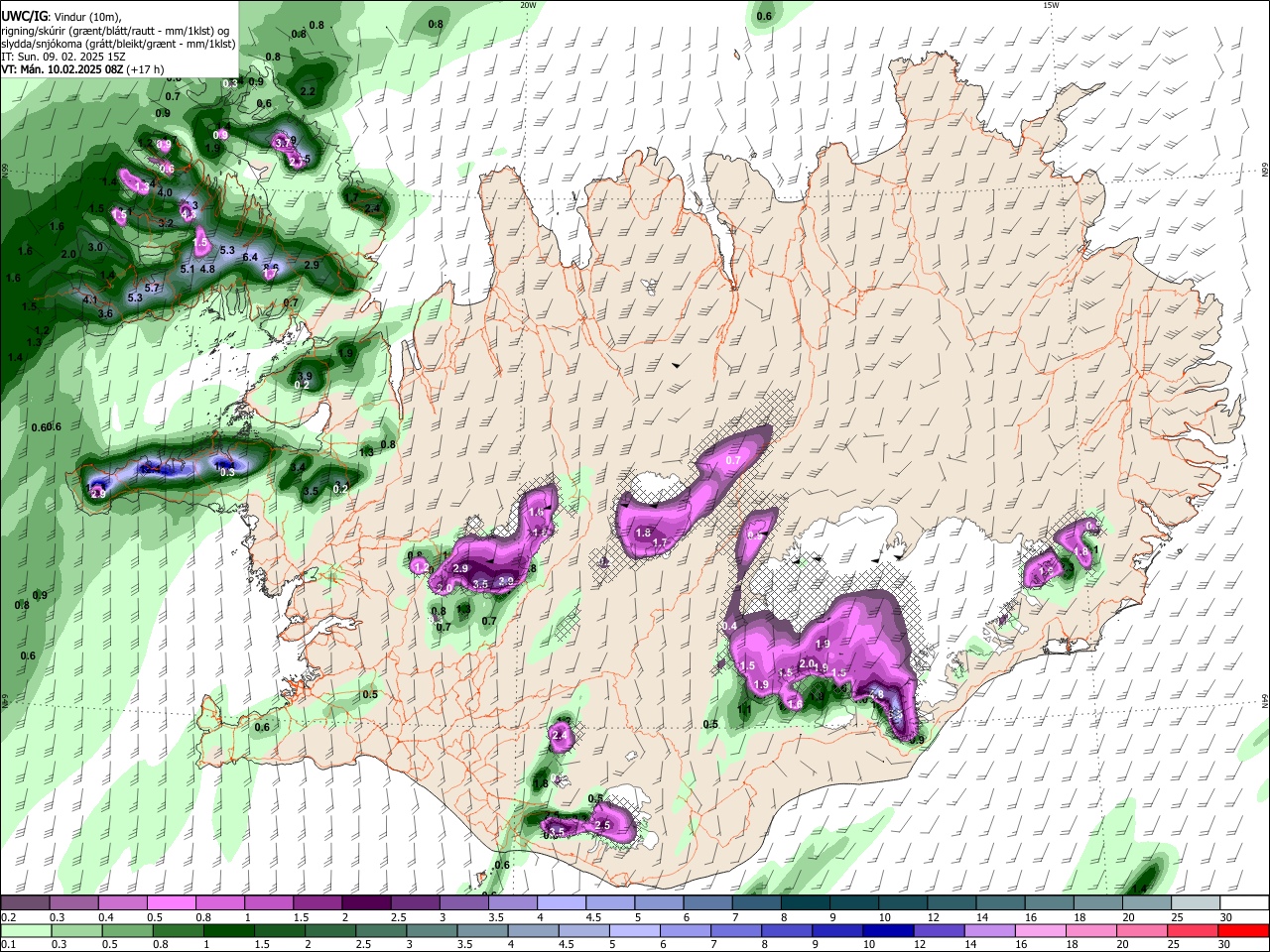This screenshot has width=1270, height=952.
Task: Click the 0.2 label in top legend row
Action: pos(8,917)
